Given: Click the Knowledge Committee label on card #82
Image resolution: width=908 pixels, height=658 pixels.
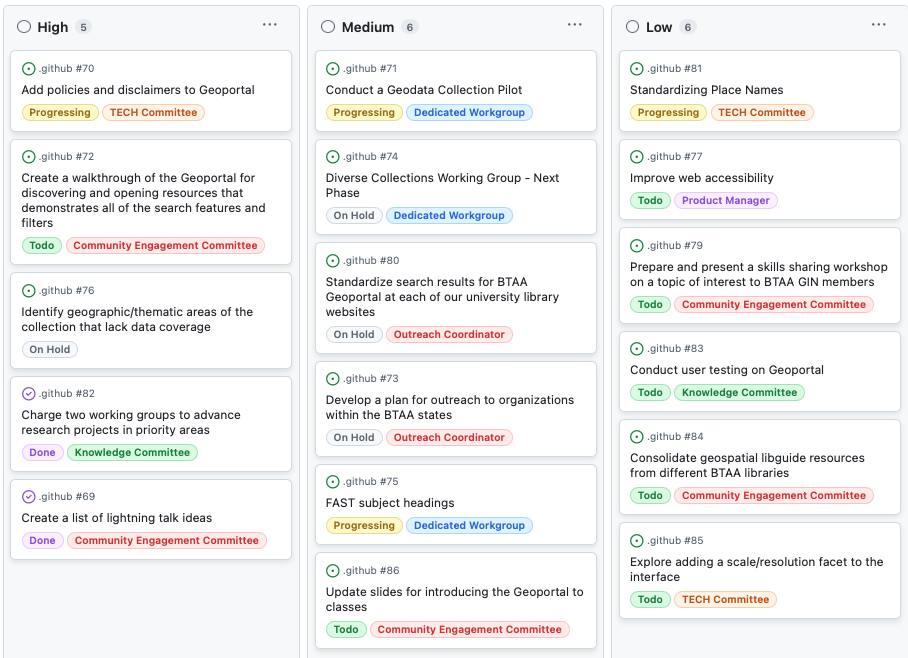Looking at the screenshot, I should click(x=132, y=453).
